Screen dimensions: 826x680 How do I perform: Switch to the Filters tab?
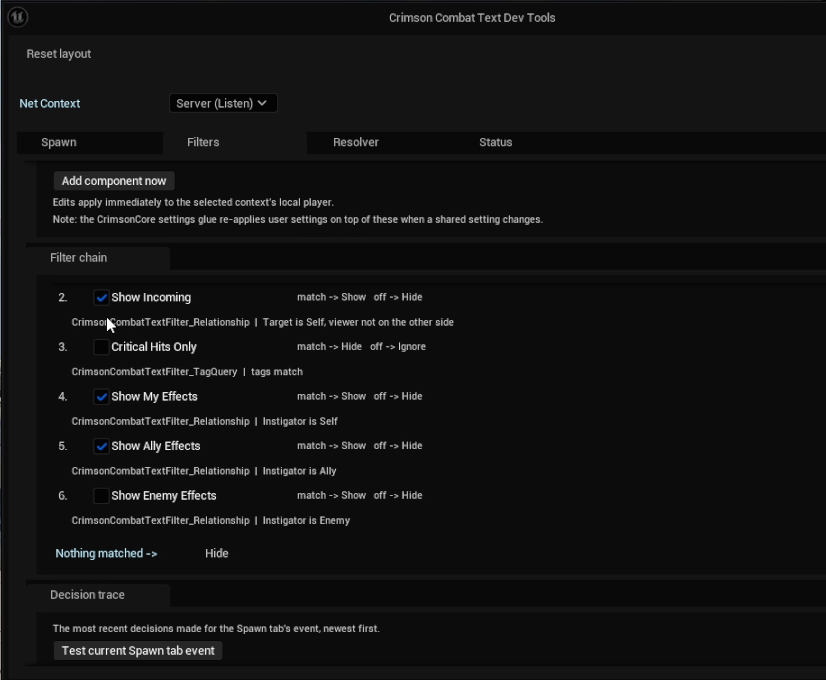pos(234,142)
